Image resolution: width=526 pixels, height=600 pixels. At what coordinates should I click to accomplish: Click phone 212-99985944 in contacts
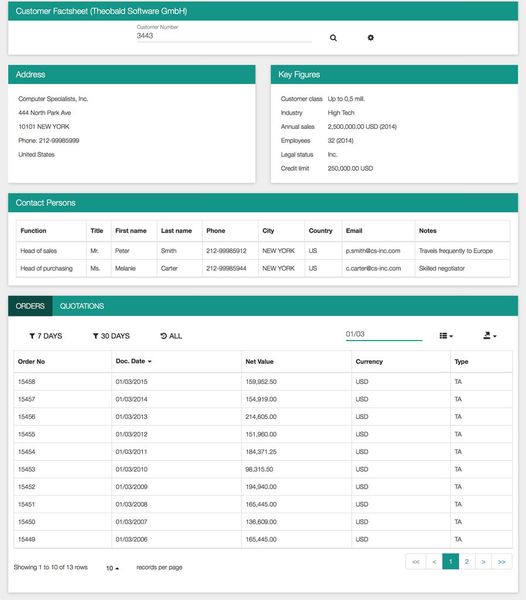(226, 268)
